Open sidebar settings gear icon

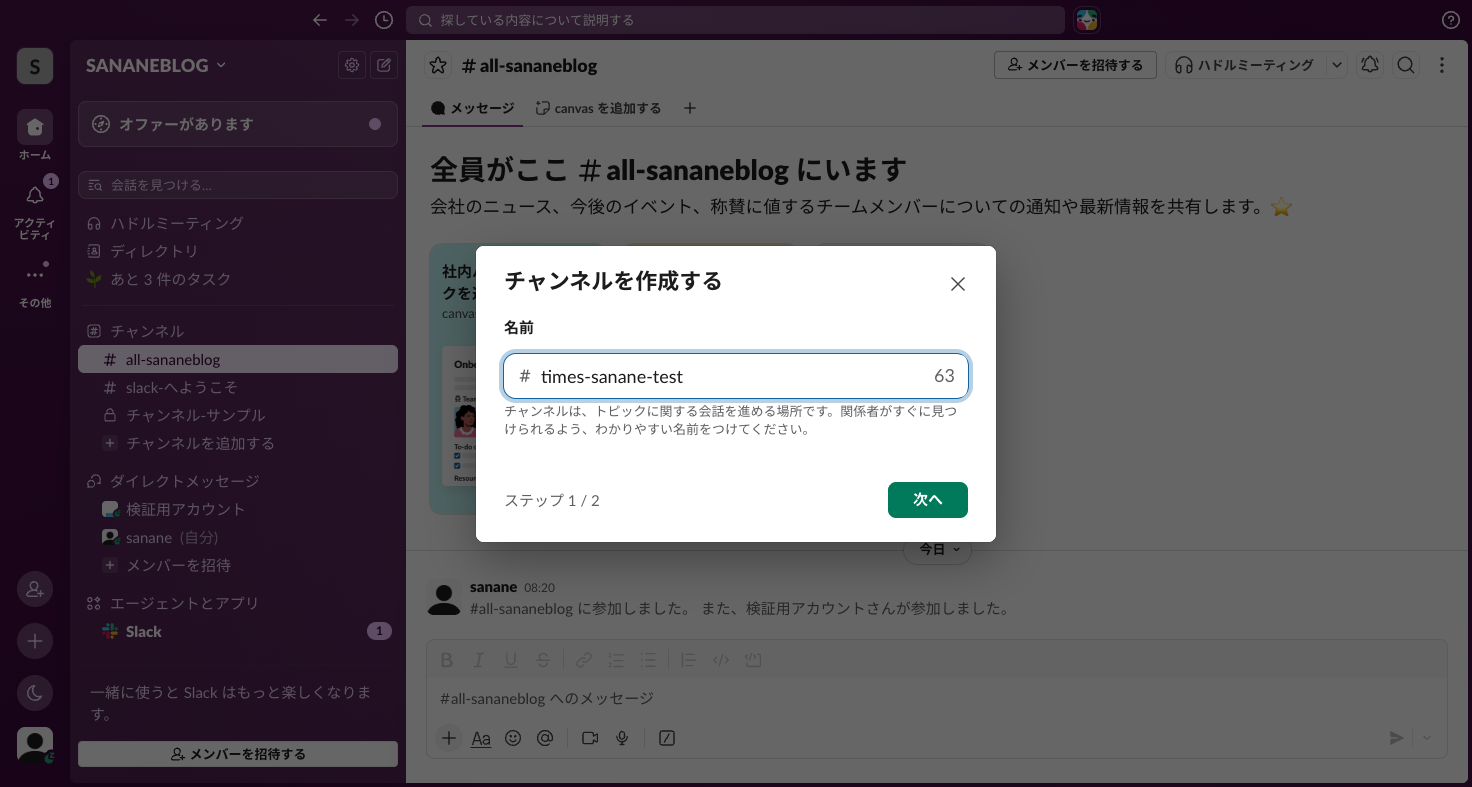tap(352, 65)
